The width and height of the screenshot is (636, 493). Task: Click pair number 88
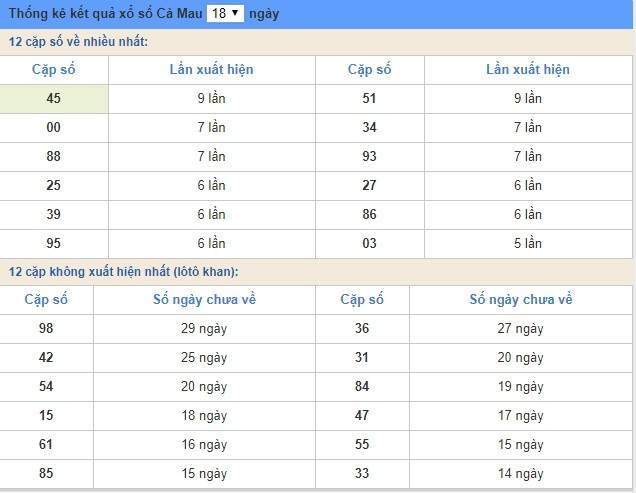[54, 156]
